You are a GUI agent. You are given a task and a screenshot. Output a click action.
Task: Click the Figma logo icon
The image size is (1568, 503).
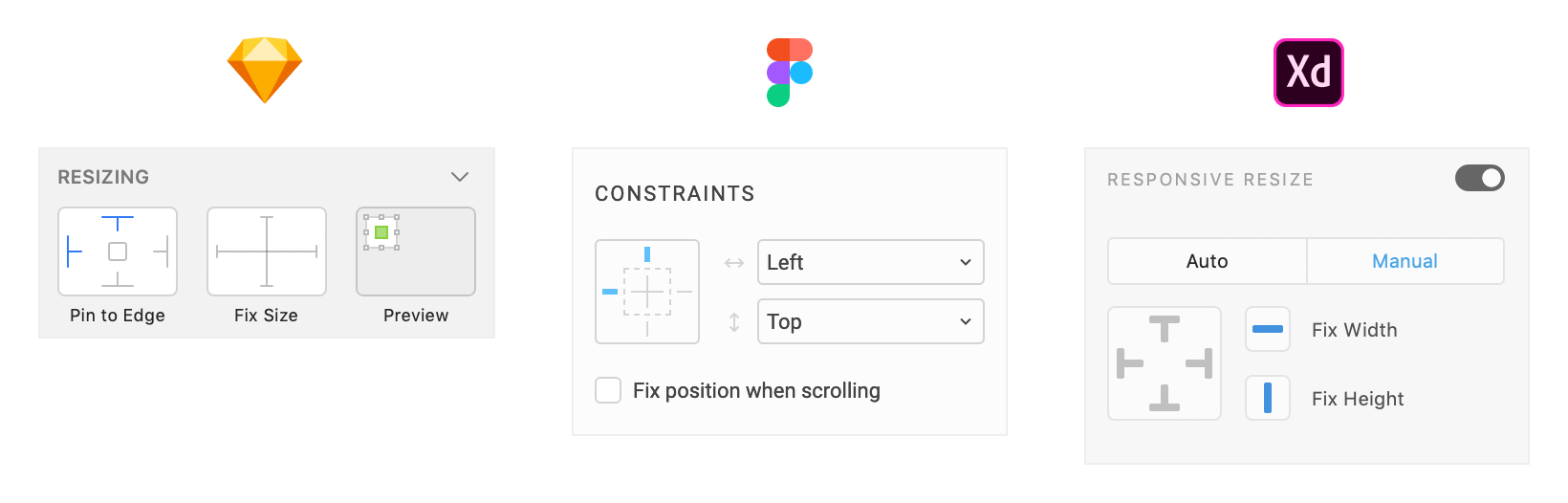click(x=790, y=73)
